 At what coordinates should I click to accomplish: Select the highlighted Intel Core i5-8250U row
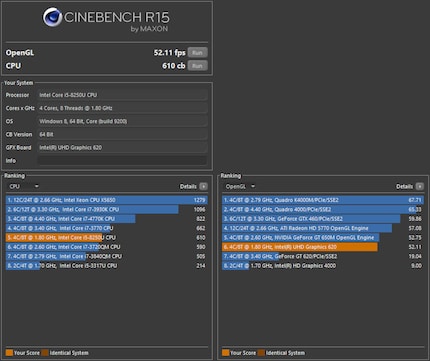point(107,238)
